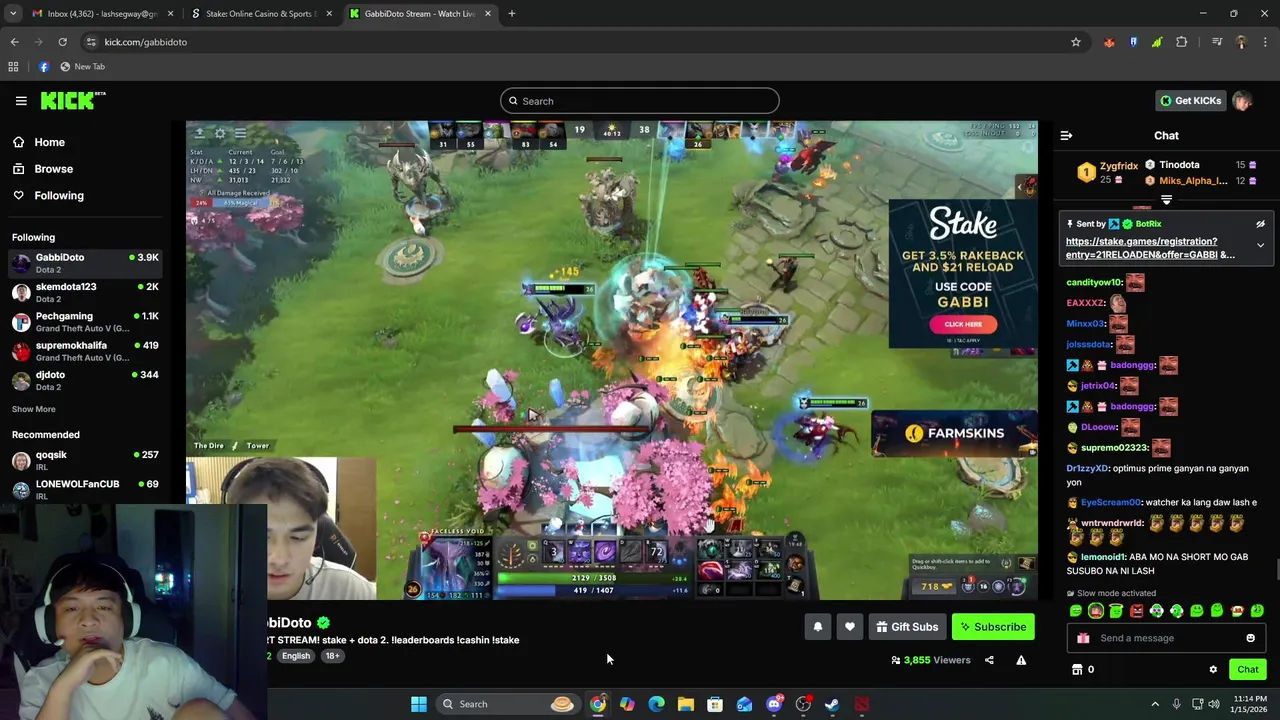Open recommended channel LONEWOLFanCUB

click(86, 489)
